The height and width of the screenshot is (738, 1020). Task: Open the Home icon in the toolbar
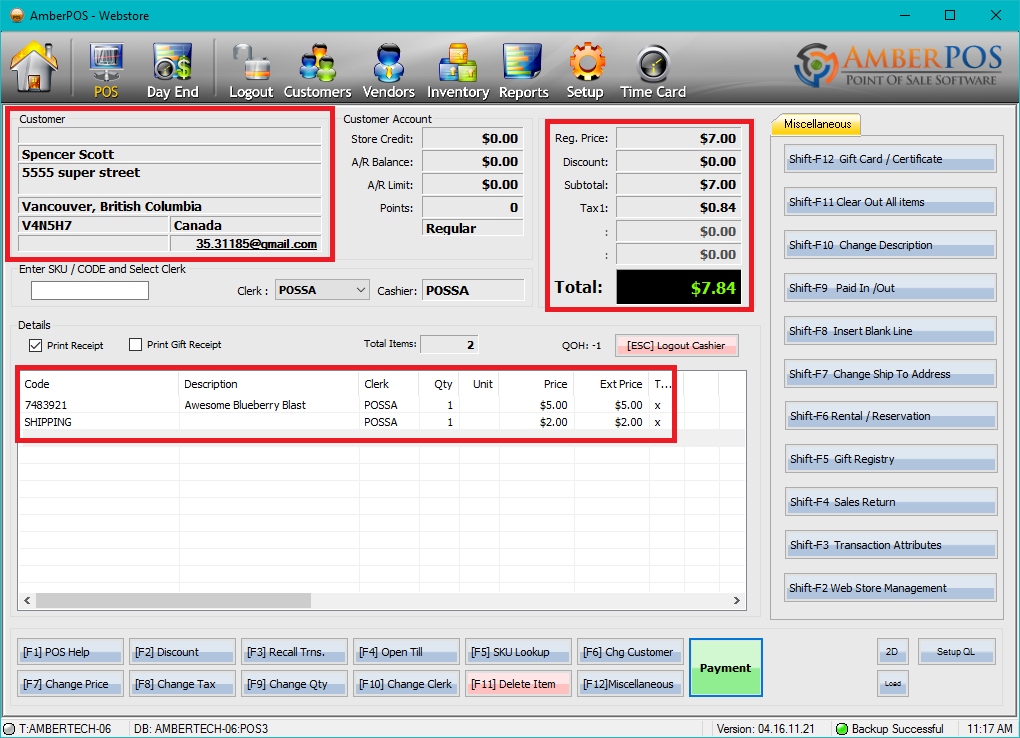34,66
